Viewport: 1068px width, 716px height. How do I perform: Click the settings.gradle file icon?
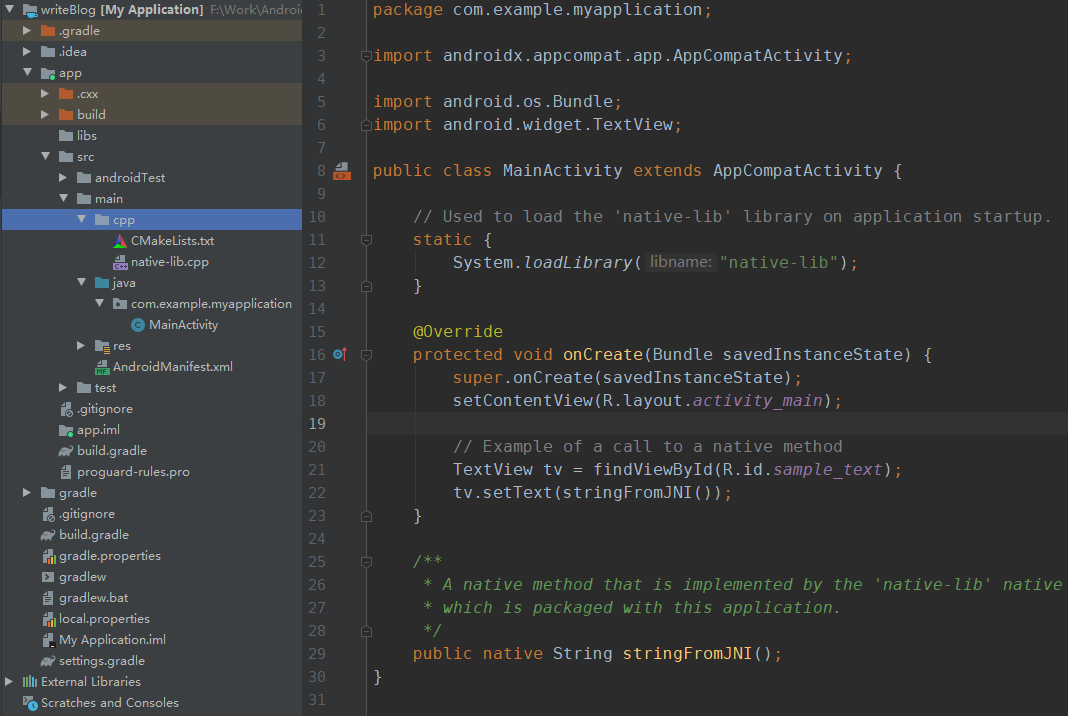click(x=48, y=661)
